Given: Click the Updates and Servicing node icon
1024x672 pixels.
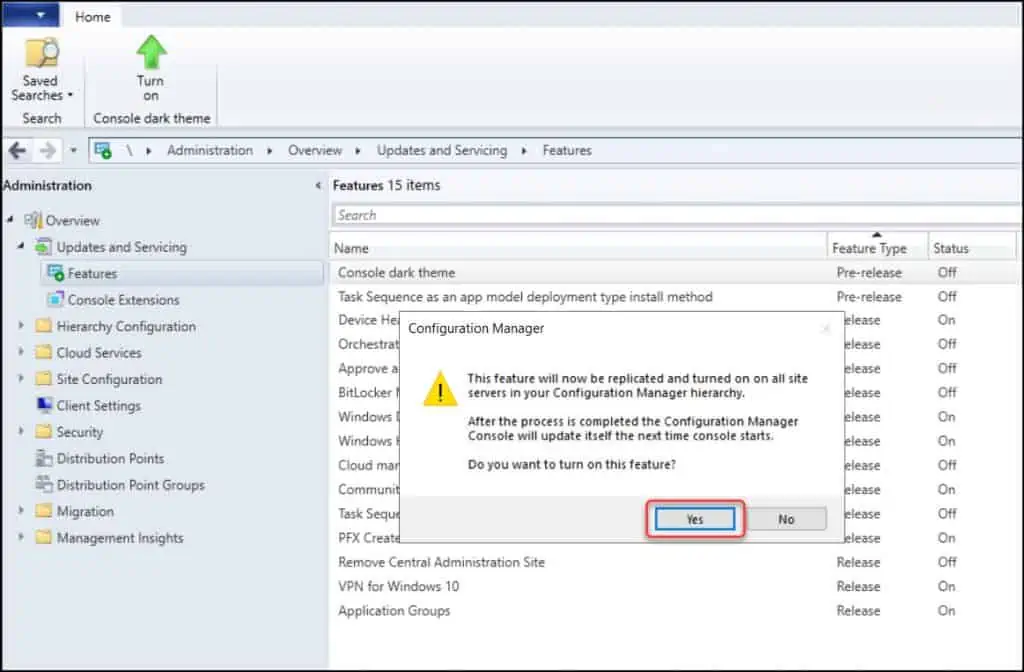Looking at the screenshot, I should (x=43, y=247).
